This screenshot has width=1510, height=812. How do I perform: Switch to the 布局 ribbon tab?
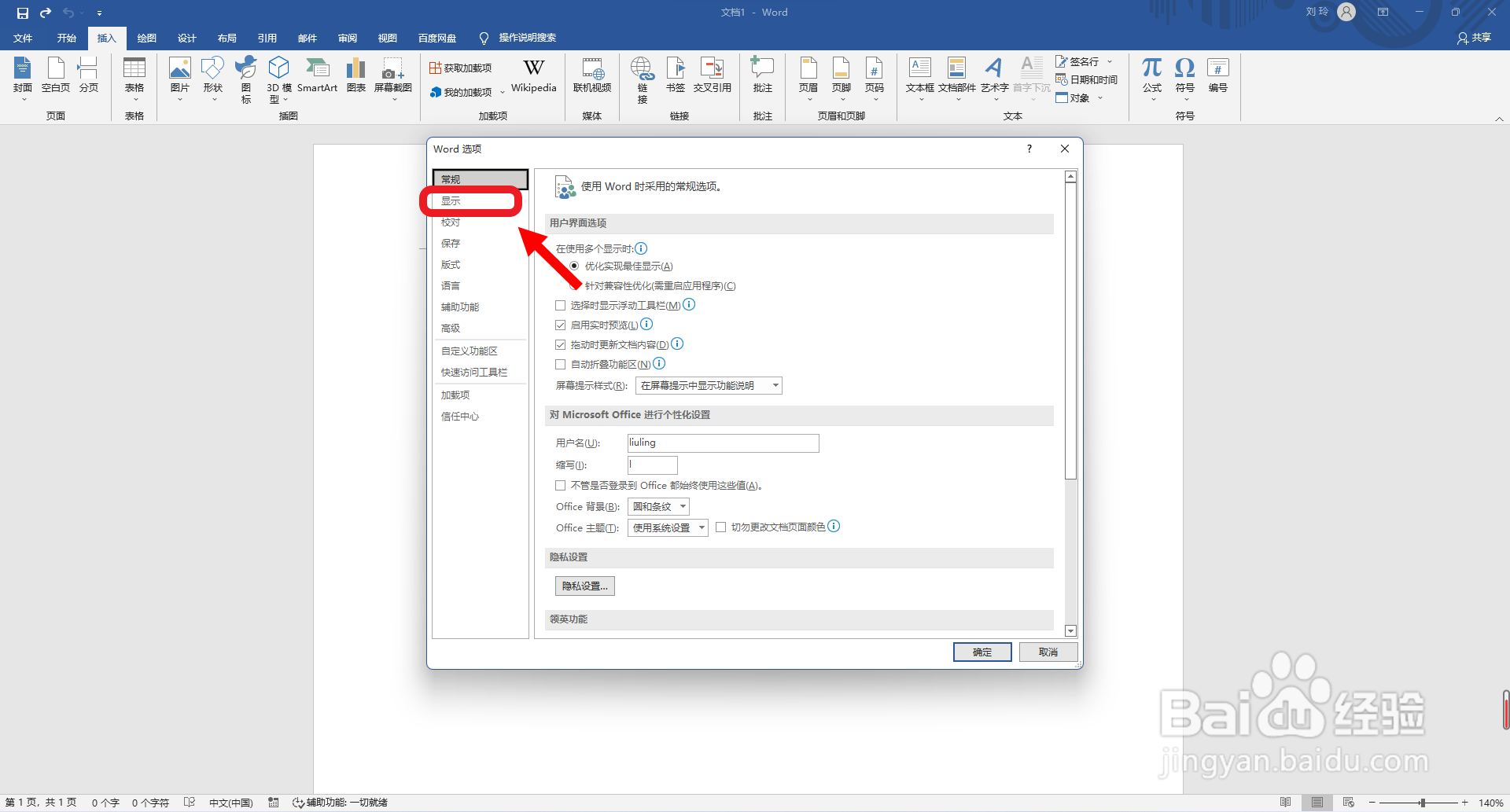point(227,38)
